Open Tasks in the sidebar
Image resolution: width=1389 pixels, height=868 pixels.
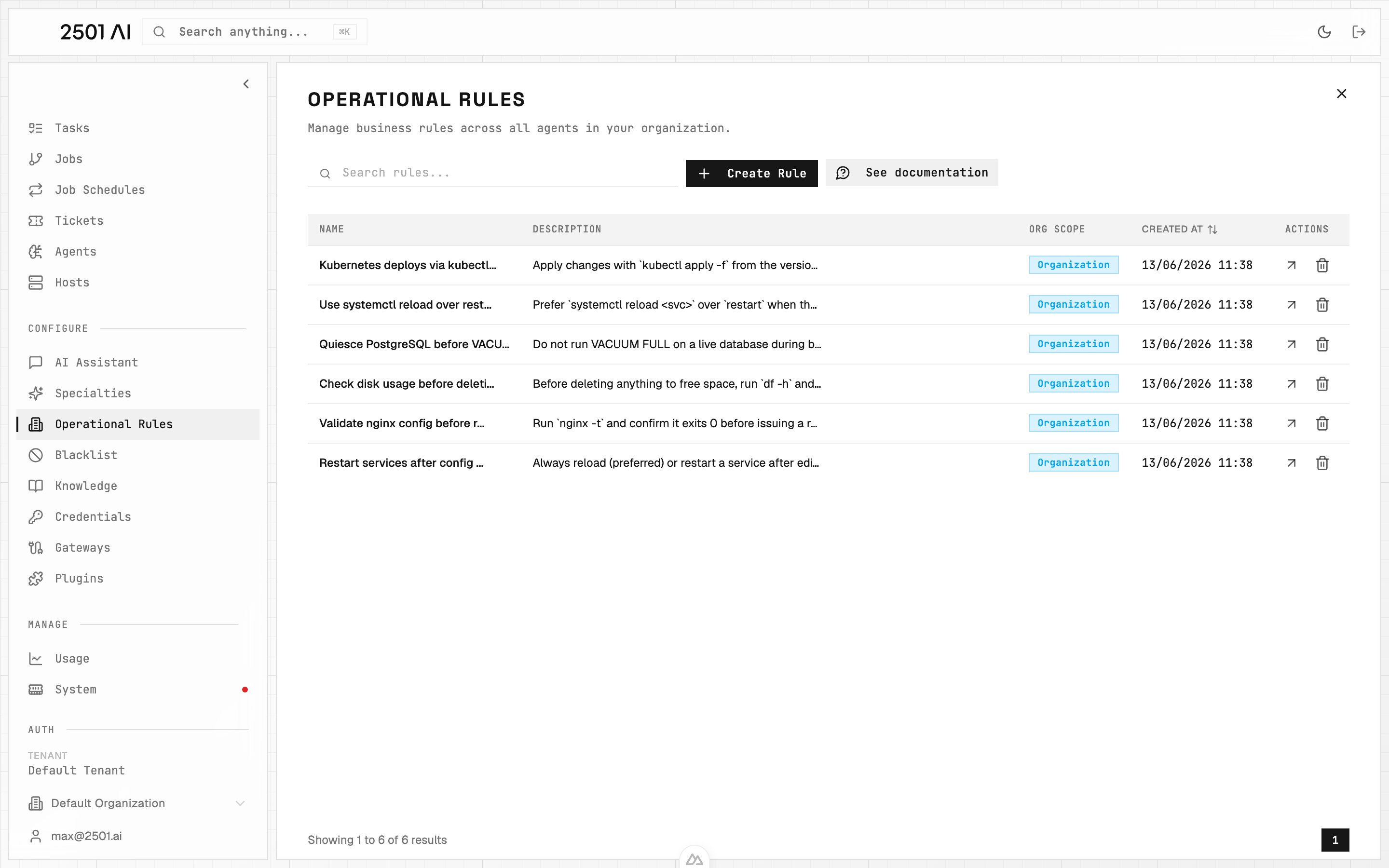click(x=138, y=128)
